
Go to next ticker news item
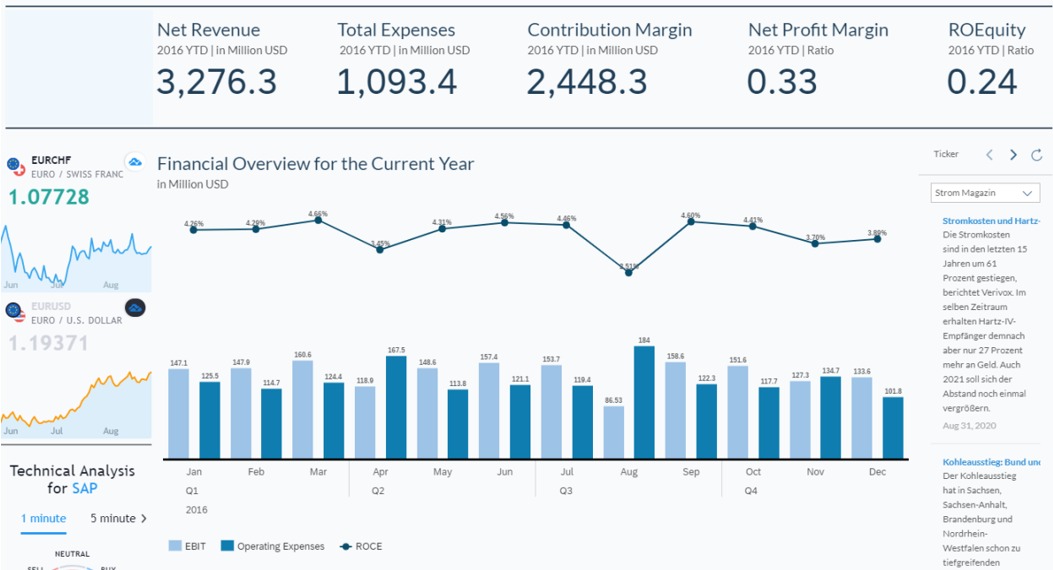click(x=1013, y=155)
